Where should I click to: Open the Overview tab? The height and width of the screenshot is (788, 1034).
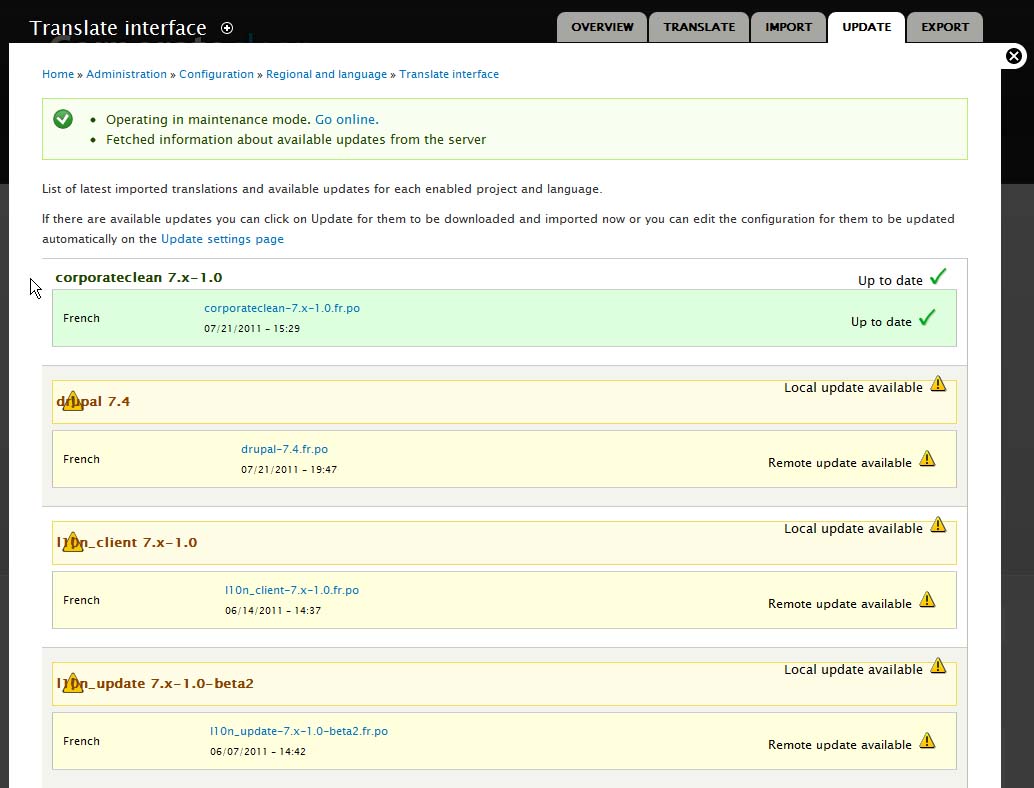point(602,27)
